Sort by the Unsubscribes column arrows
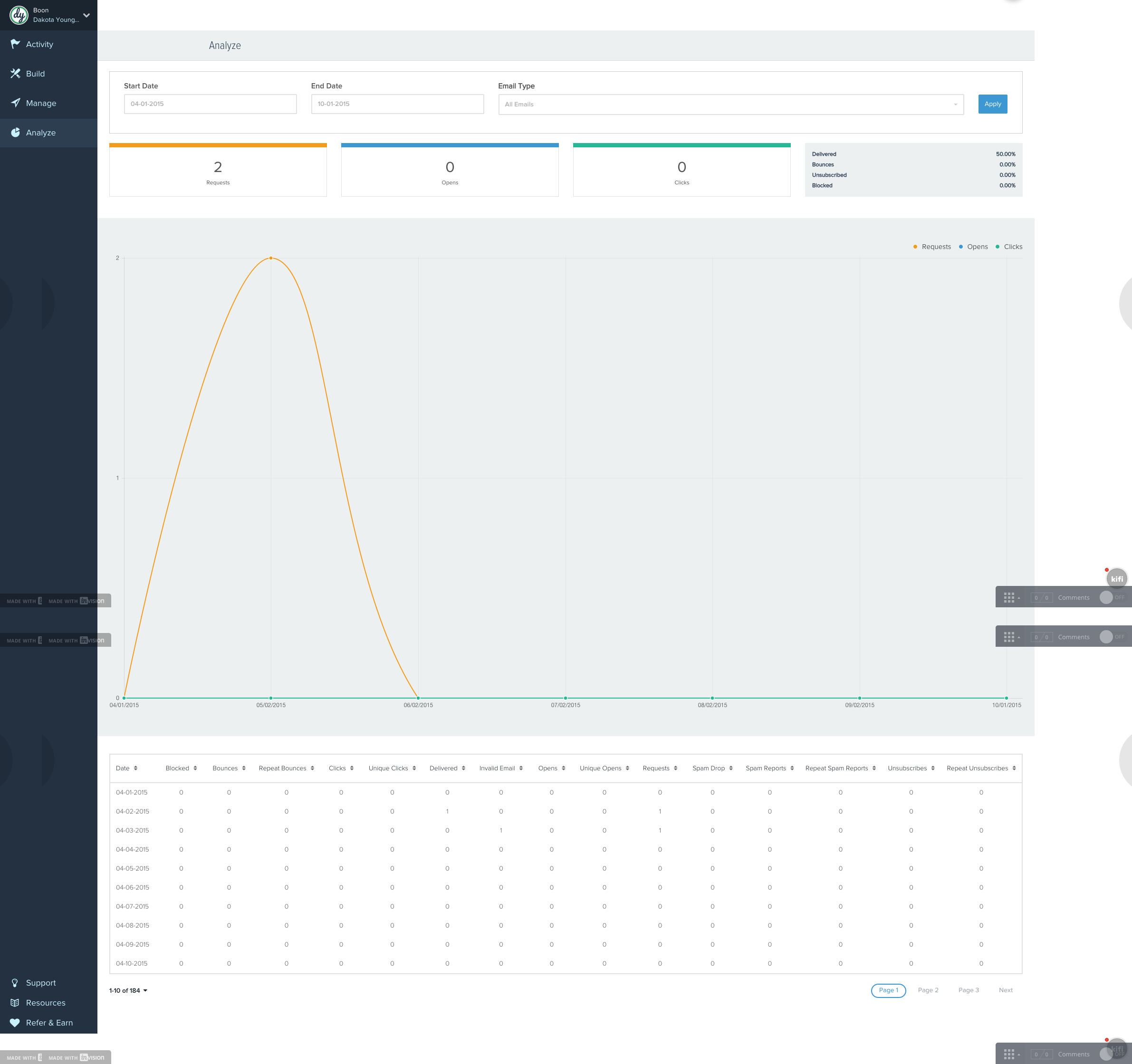This screenshot has width=1132, height=1064. (x=933, y=768)
